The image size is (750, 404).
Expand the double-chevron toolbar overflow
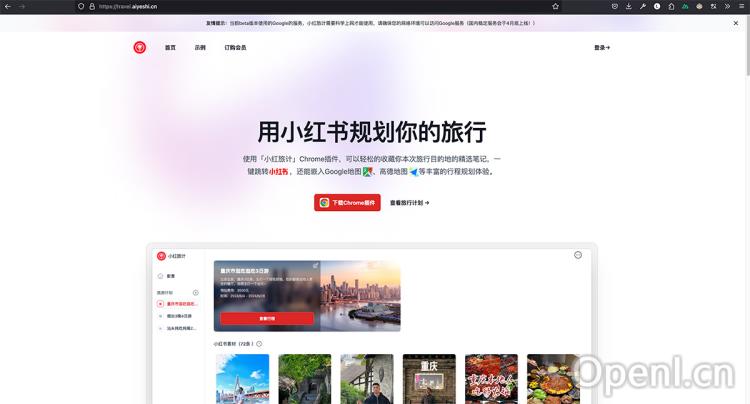click(727, 7)
